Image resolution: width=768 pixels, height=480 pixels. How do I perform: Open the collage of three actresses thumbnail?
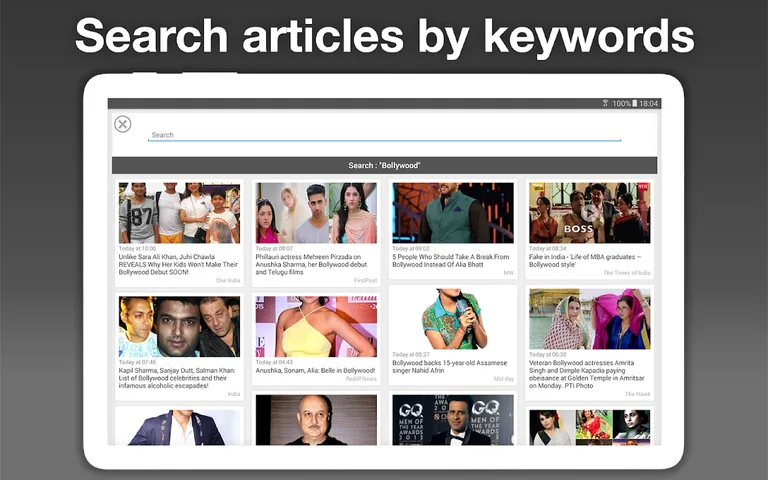coord(590,428)
